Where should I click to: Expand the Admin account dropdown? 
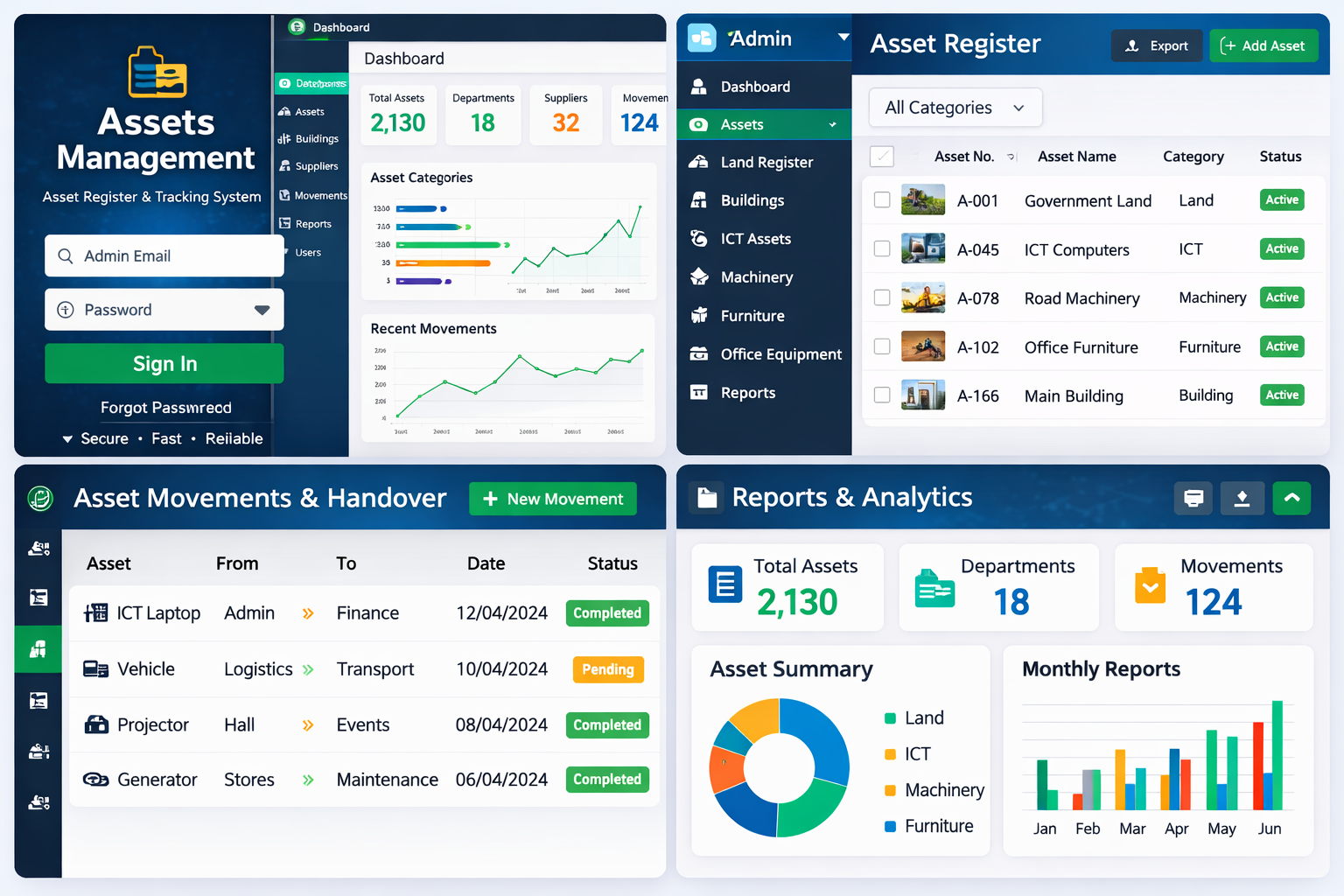point(842,38)
